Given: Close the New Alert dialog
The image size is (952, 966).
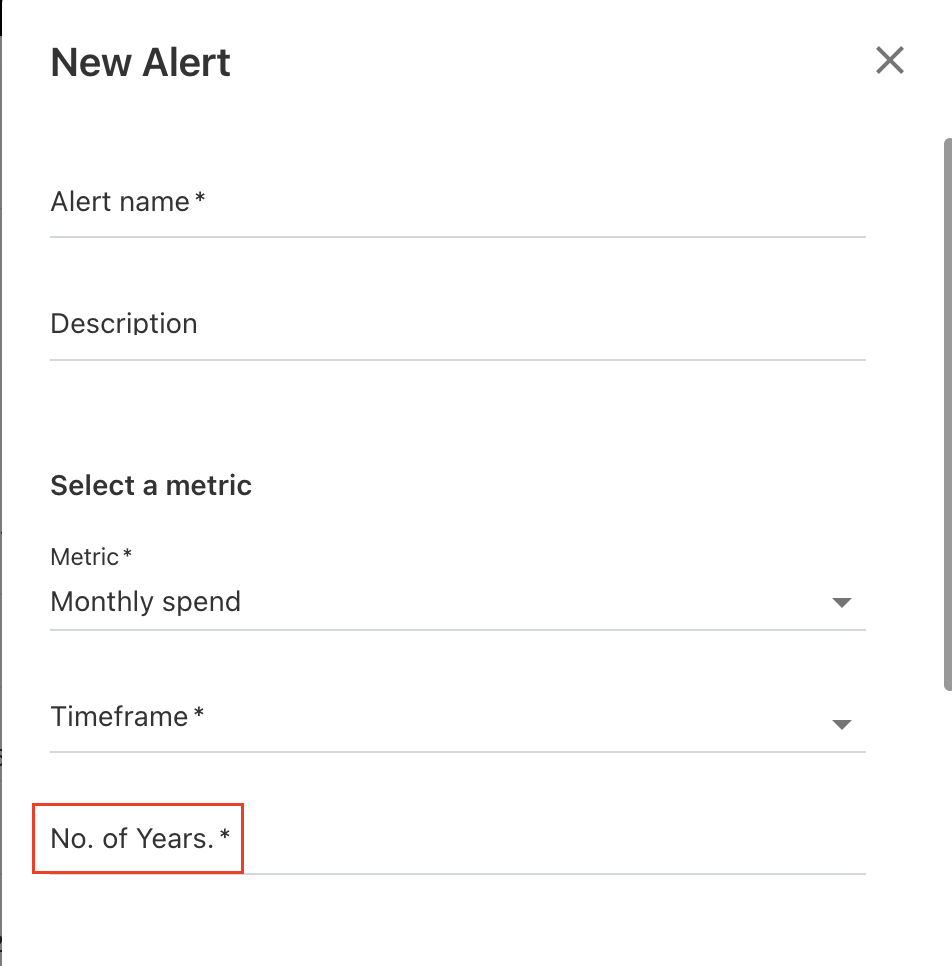Looking at the screenshot, I should (889, 61).
